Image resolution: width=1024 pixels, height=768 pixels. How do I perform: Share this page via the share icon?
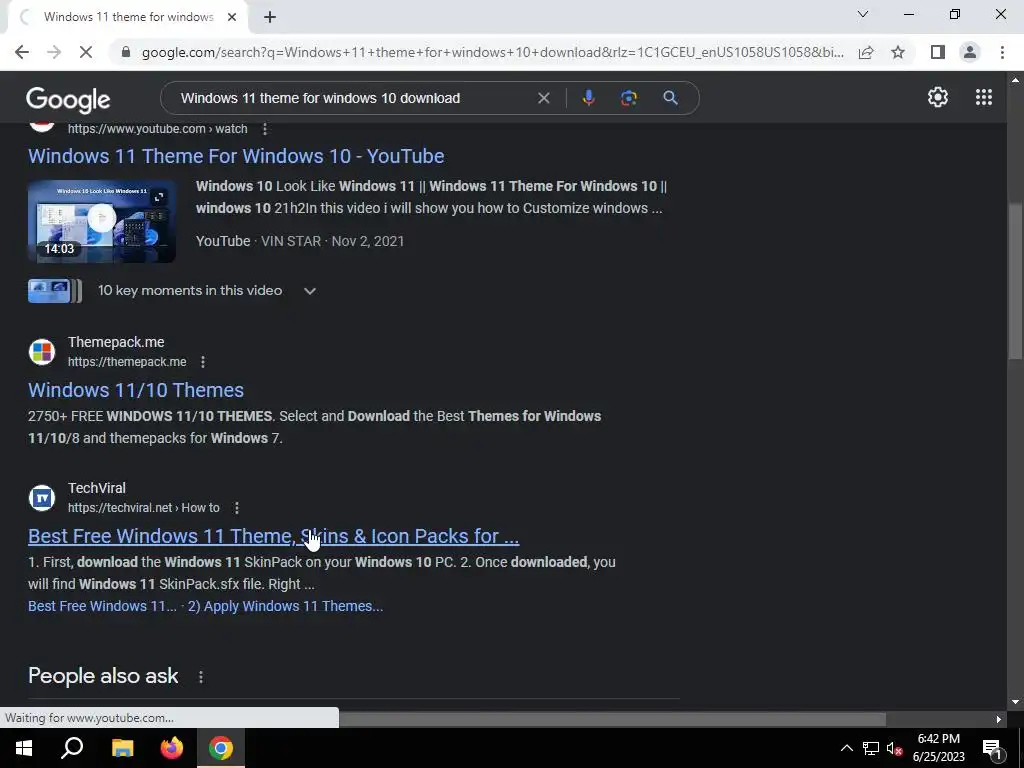pos(866,52)
